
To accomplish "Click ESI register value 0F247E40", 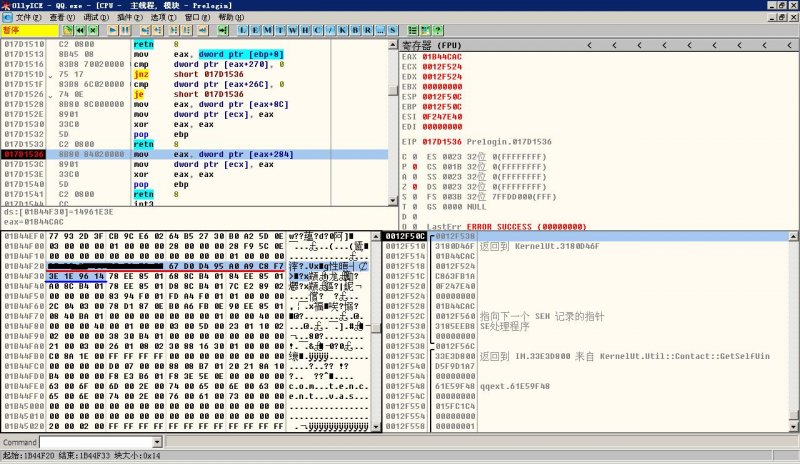I will 442,116.
